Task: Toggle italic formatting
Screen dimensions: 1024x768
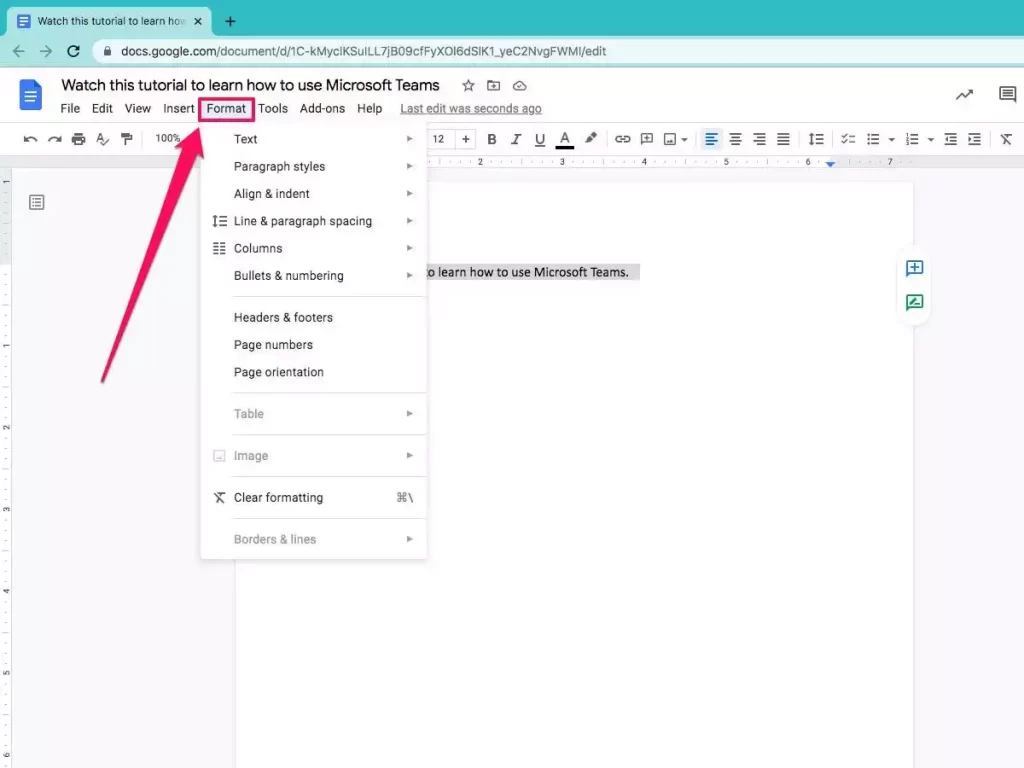Action: coord(516,139)
